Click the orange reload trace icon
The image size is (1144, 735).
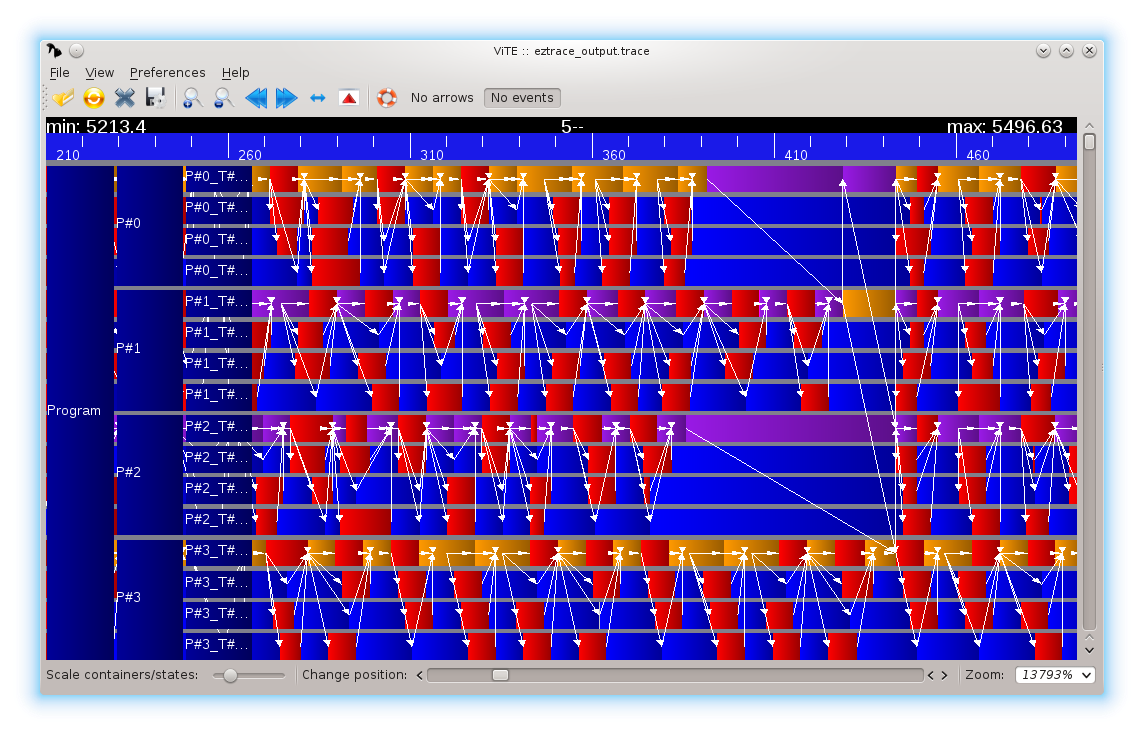click(94, 98)
